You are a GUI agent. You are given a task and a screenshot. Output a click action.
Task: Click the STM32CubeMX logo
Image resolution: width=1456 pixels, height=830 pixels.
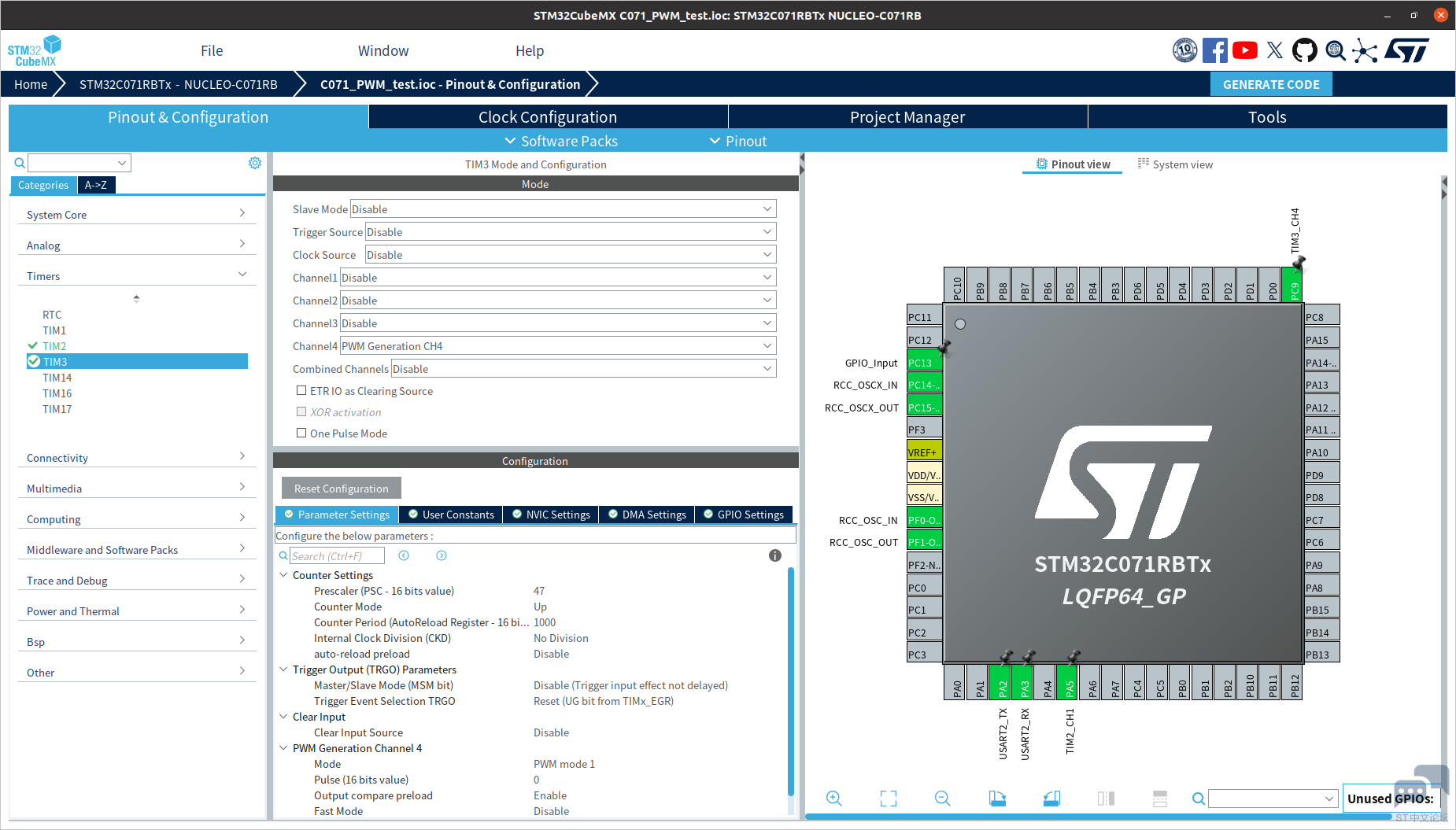(x=35, y=50)
